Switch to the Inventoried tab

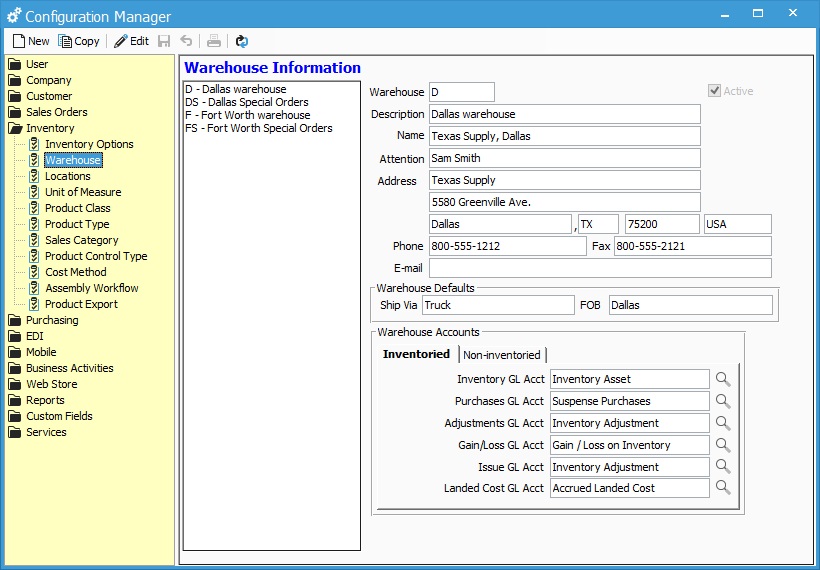416,354
